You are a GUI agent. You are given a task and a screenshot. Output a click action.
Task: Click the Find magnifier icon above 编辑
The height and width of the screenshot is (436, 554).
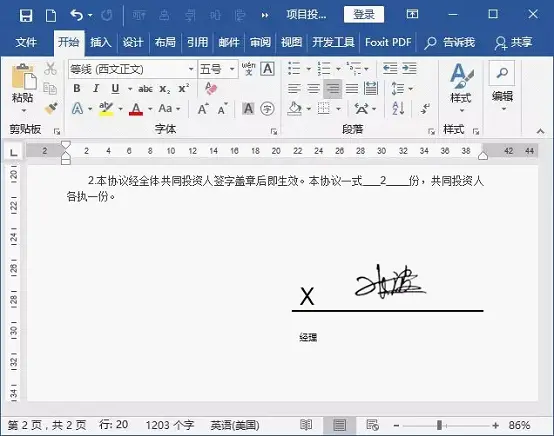tap(502, 73)
